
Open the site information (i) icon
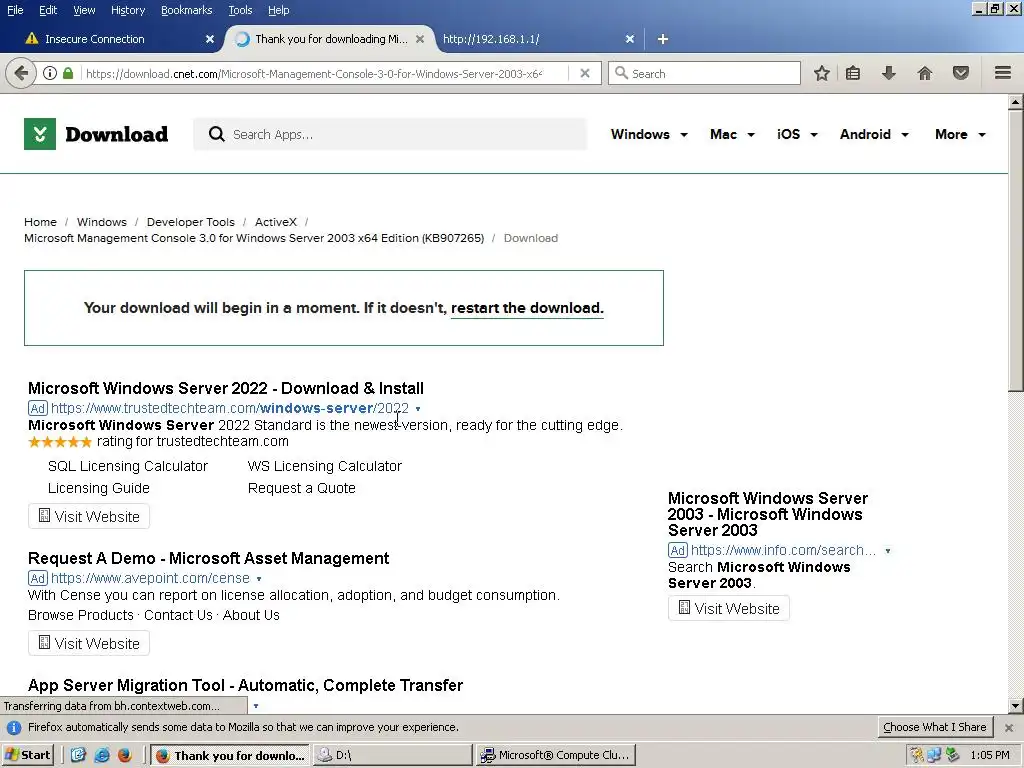pos(50,73)
